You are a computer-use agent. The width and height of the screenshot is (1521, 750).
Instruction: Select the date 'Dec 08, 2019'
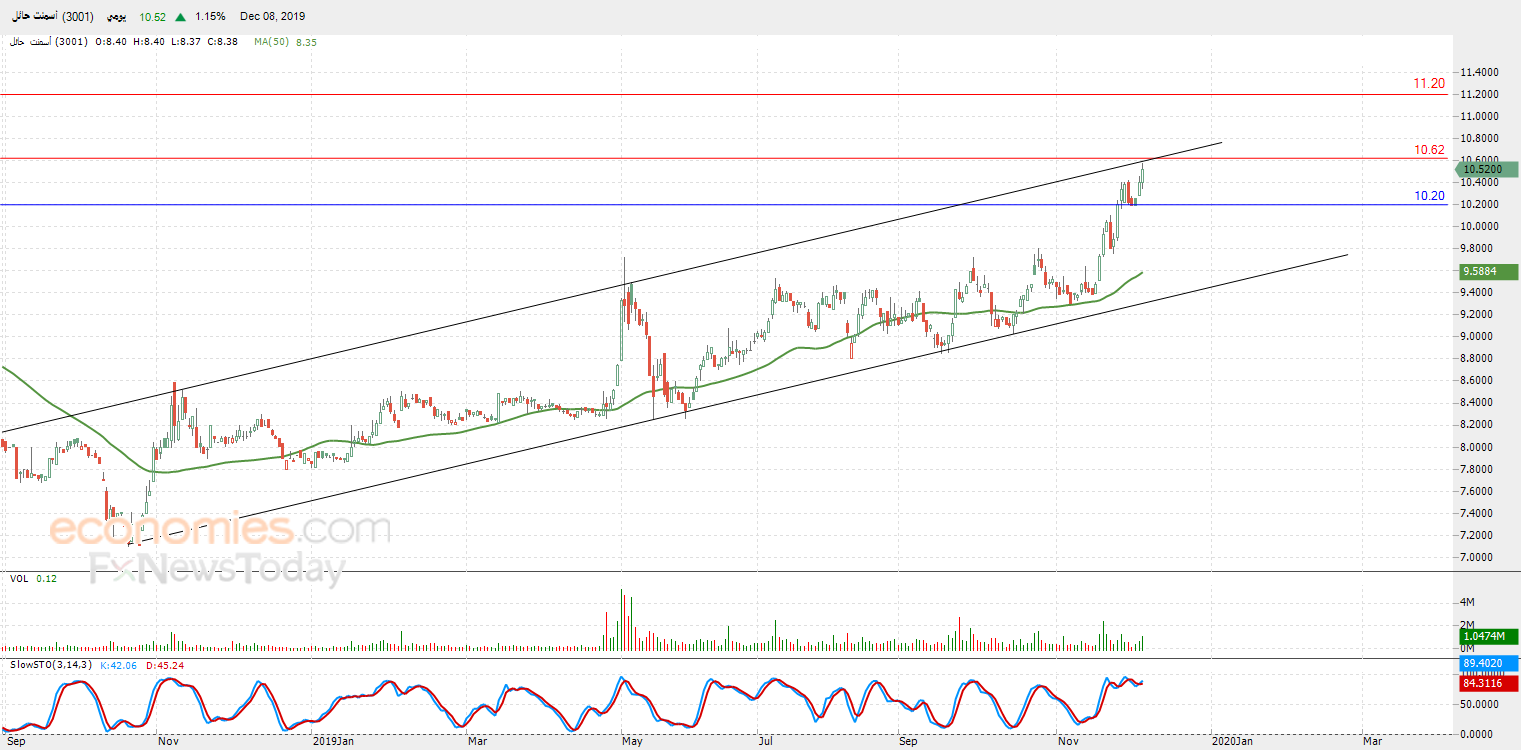(273, 17)
